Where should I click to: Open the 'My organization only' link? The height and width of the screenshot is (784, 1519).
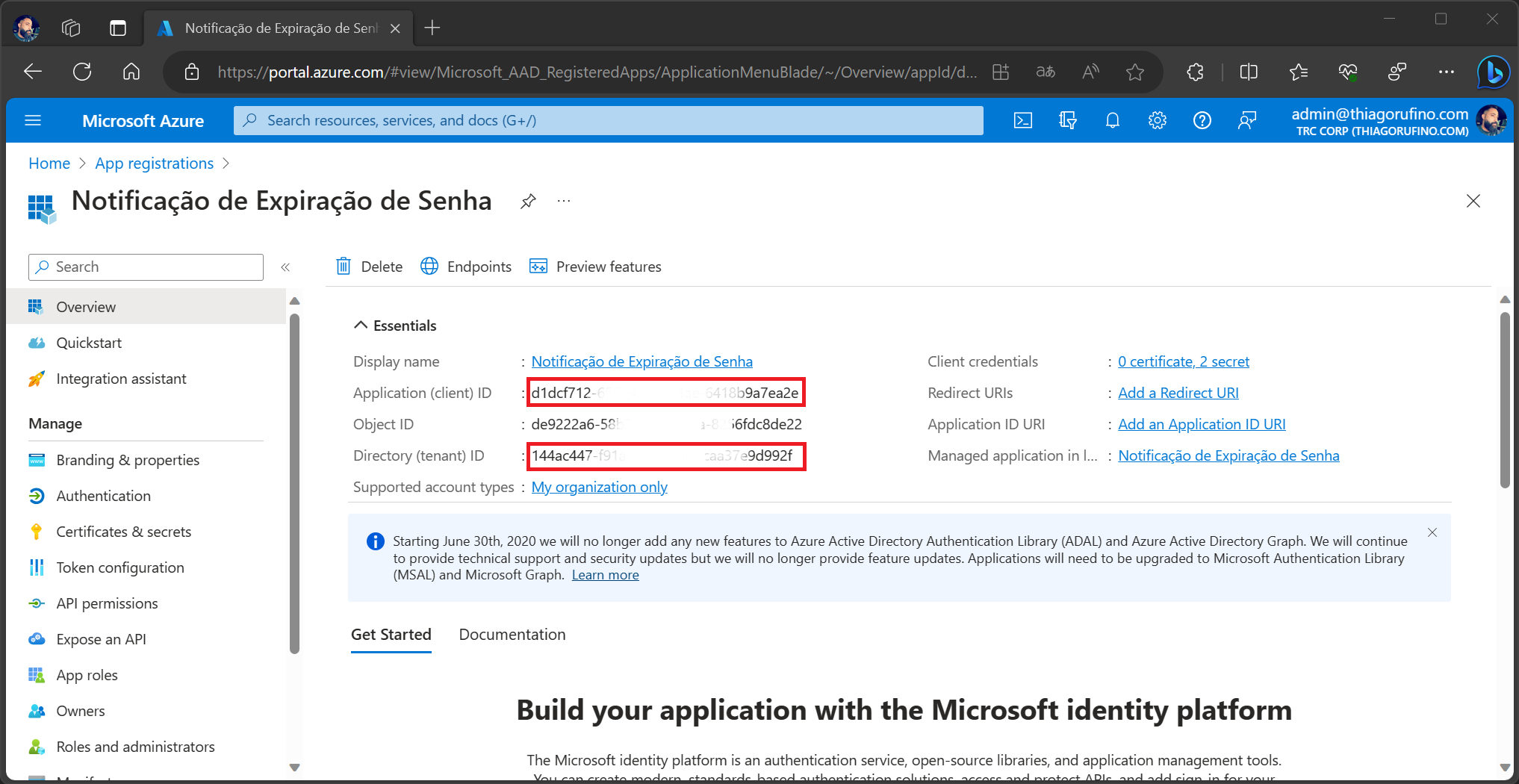tap(599, 487)
